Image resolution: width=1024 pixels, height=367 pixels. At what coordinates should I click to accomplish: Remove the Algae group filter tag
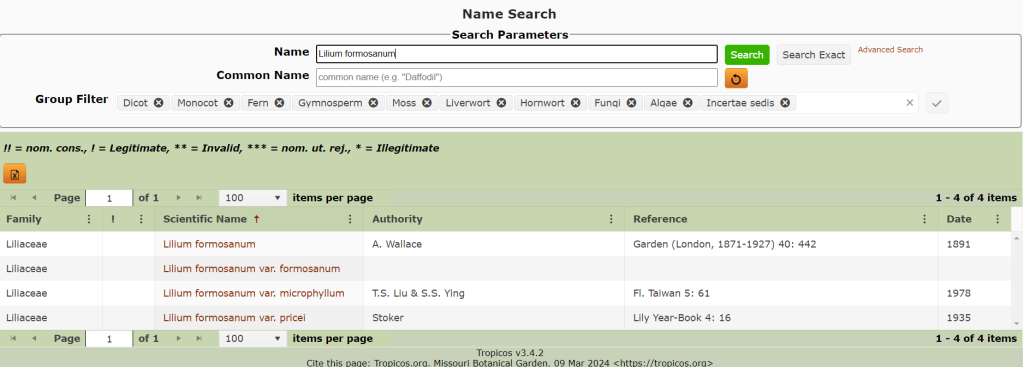click(688, 103)
